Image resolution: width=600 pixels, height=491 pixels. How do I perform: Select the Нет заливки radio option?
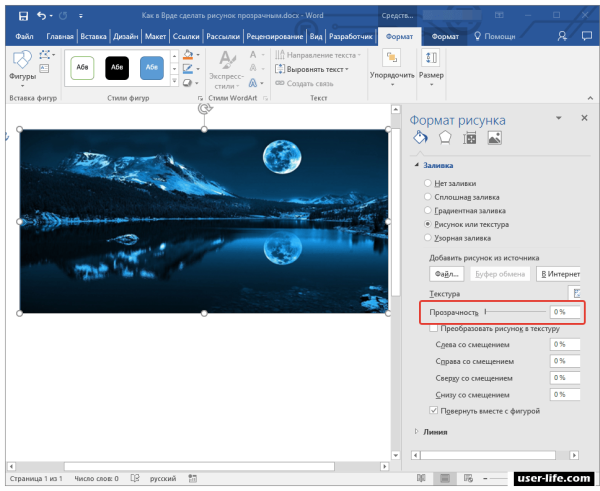429,183
